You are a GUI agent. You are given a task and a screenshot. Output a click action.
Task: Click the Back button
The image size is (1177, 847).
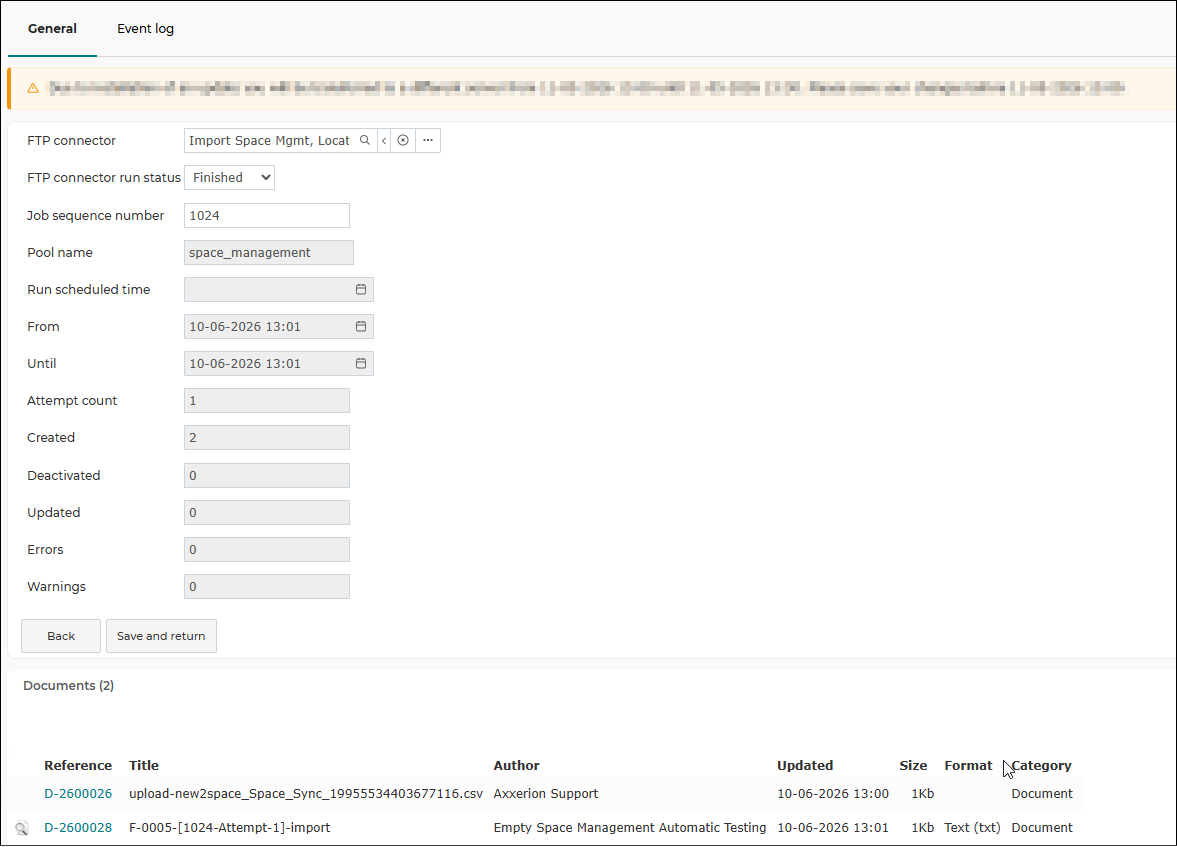[61, 636]
